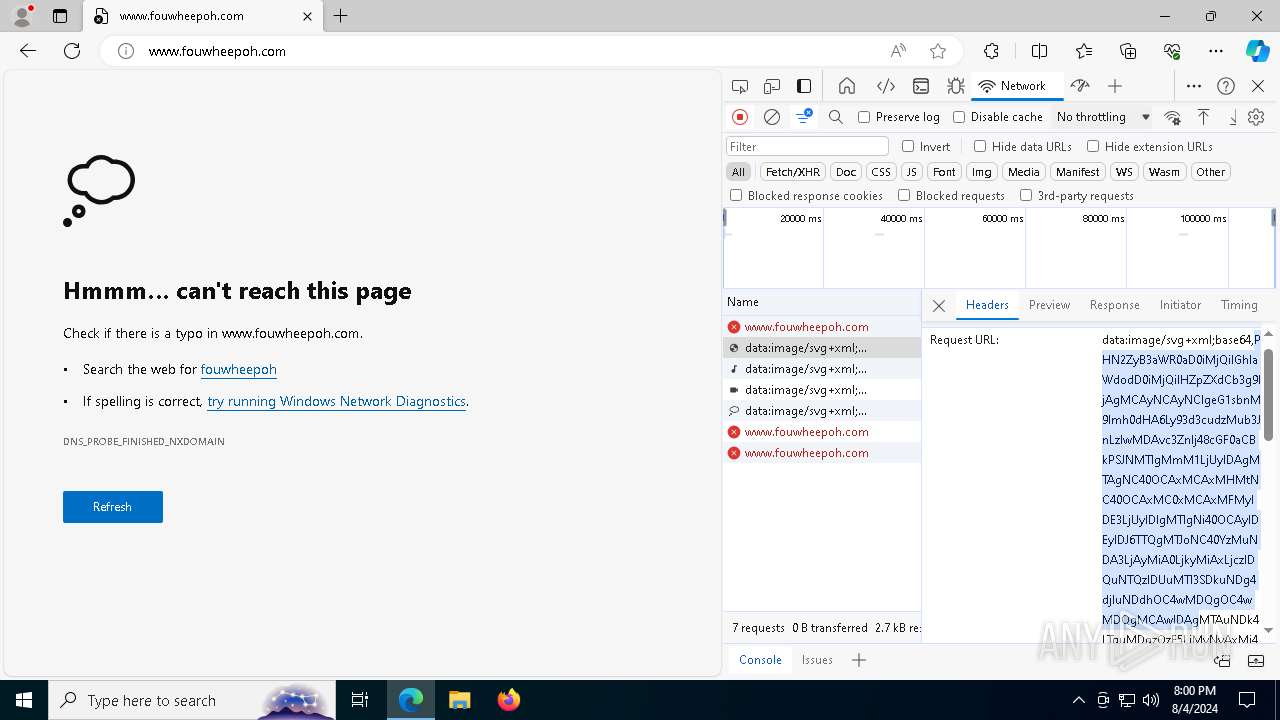This screenshot has height=720, width=1280.
Task: Open the DevTools Welcome home tab
Action: [x=847, y=86]
